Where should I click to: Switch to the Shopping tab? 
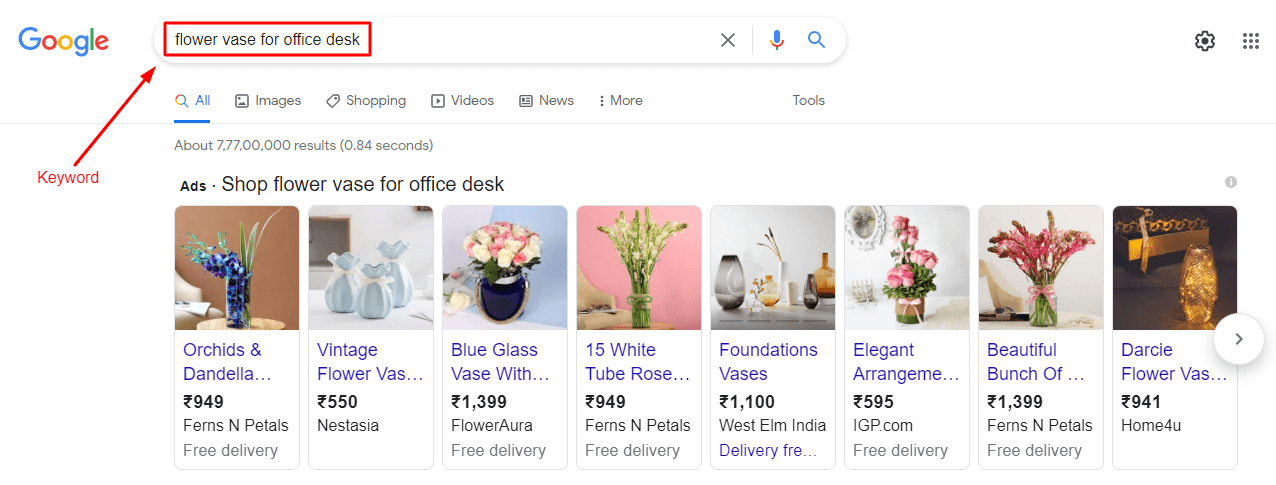[x=366, y=101]
